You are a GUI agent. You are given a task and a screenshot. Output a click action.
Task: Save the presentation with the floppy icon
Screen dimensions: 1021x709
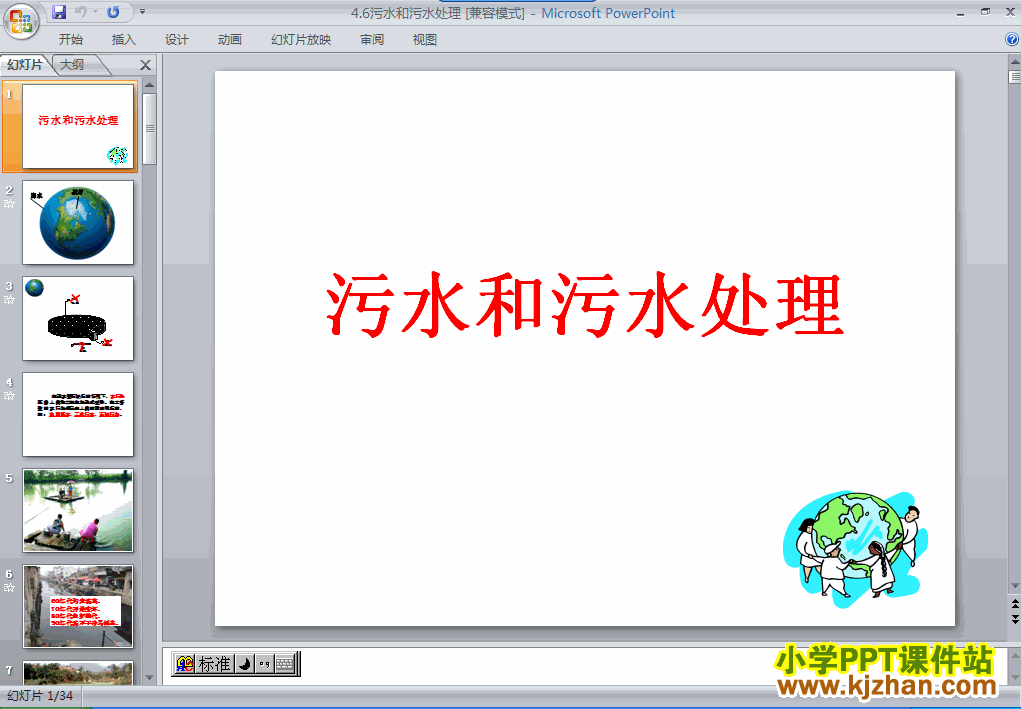[59, 12]
